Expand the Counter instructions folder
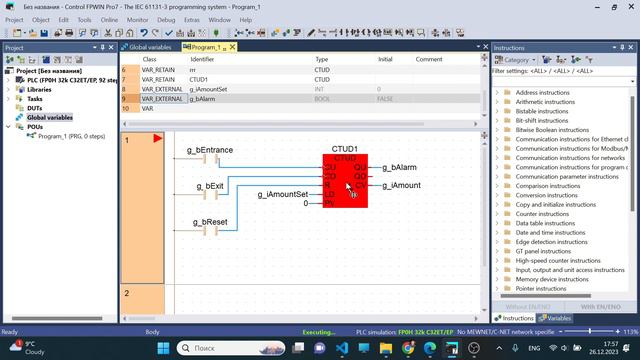Viewport: 640px width, 360px height. point(497,214)
